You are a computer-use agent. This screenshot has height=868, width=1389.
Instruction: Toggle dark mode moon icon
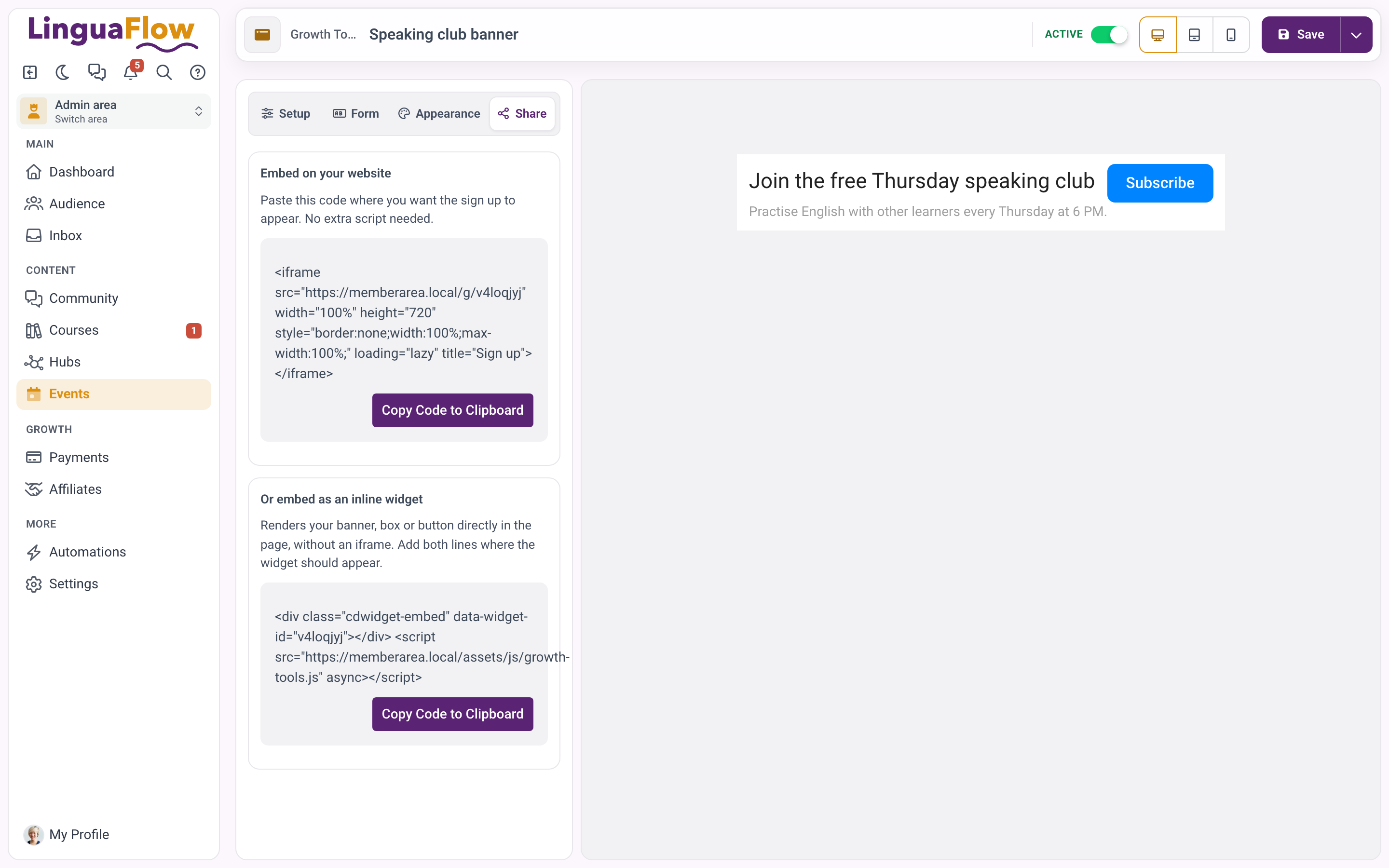63,72
